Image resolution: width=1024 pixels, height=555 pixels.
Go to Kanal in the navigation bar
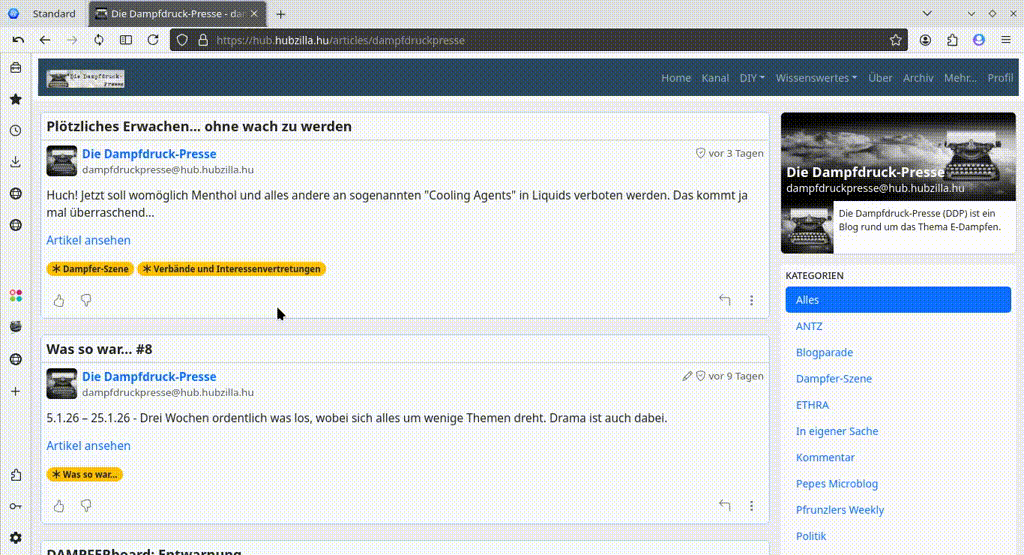click(715, 78)
